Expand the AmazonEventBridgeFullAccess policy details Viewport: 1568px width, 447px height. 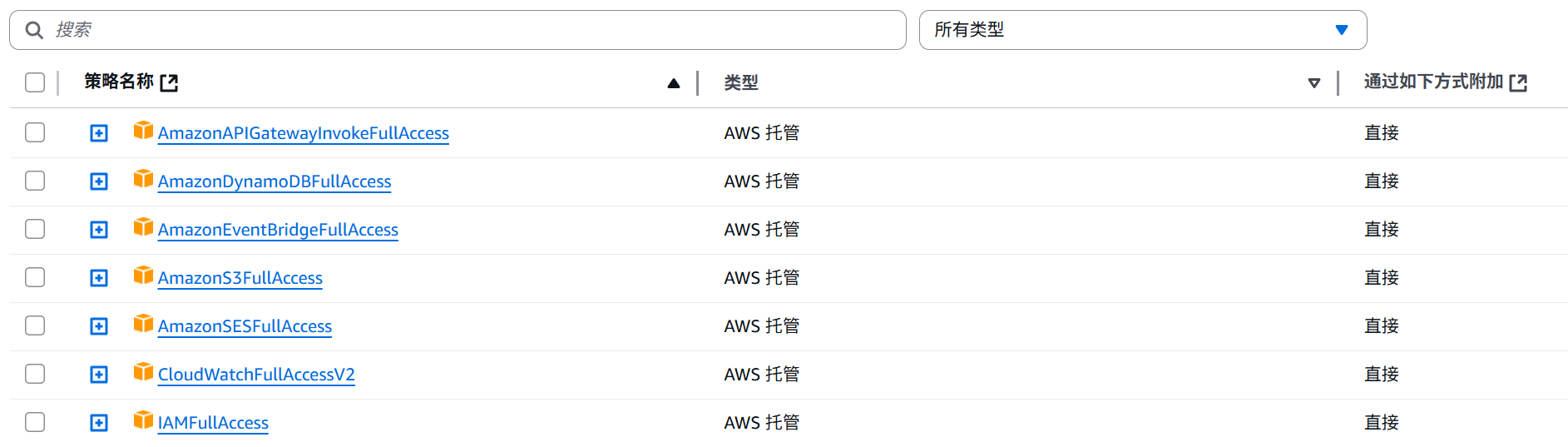point(99,230)
